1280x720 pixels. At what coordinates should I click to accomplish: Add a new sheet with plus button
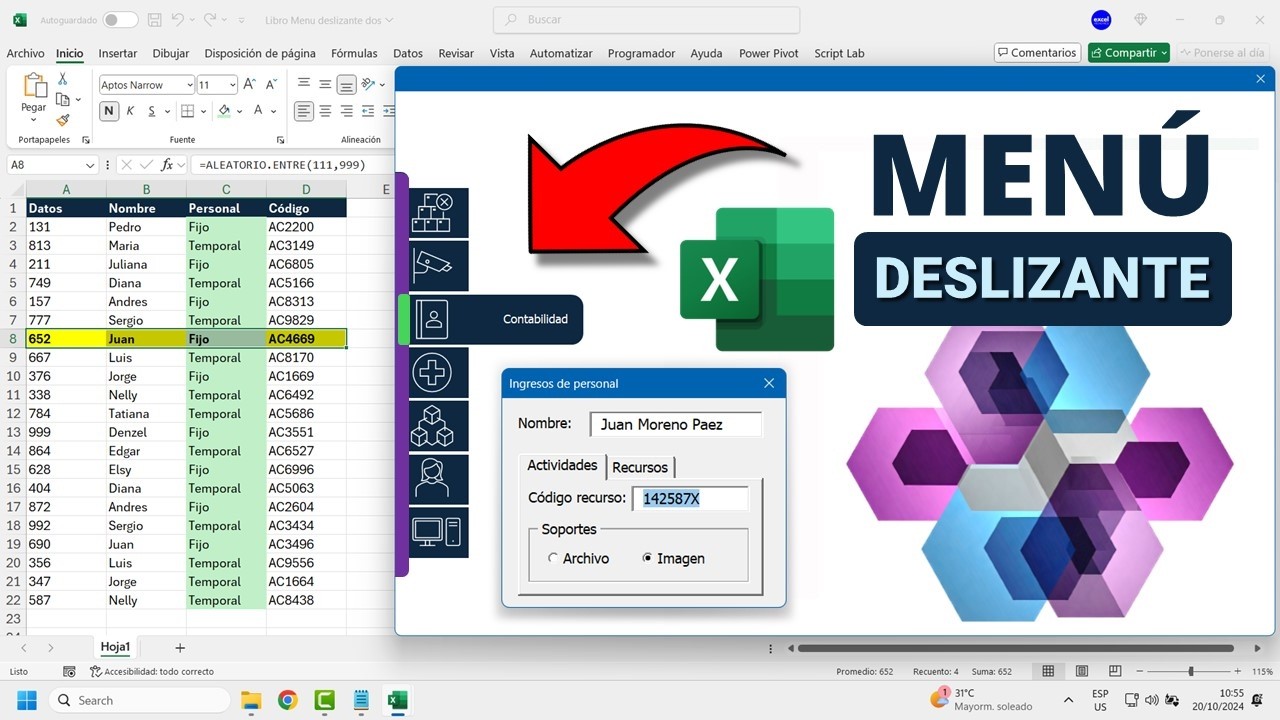(x=180, y=648)
